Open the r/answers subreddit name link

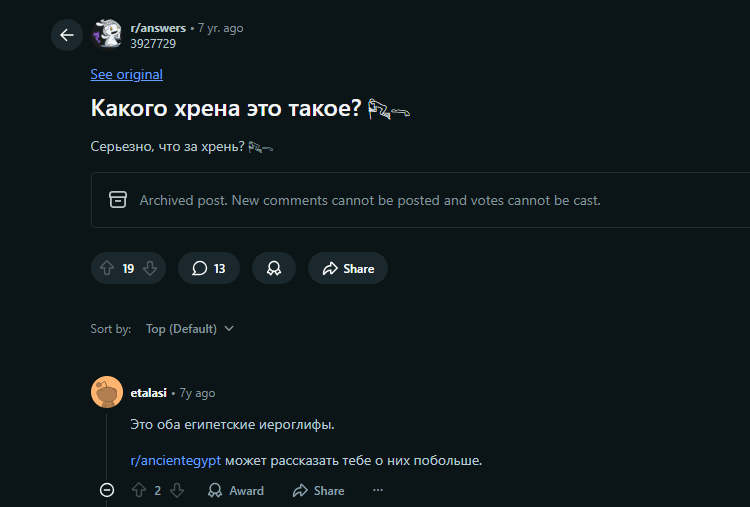click(x=158, y=28)
